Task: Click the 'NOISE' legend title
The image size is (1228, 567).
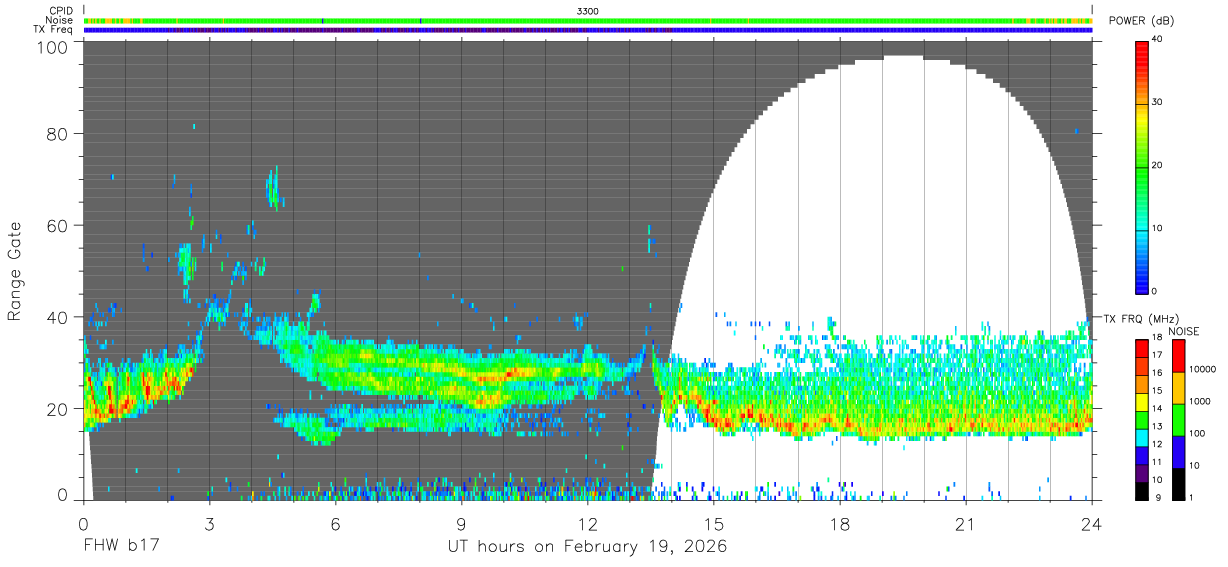Action: 1185,331
